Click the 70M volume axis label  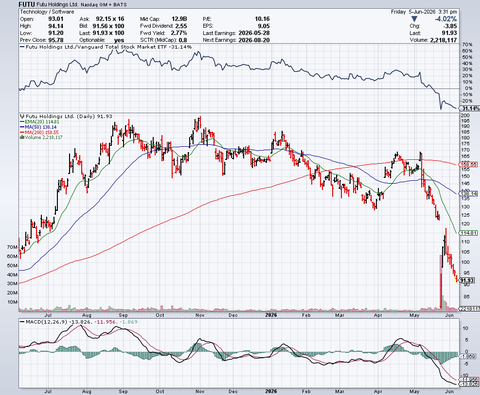[x=12, y=247]
